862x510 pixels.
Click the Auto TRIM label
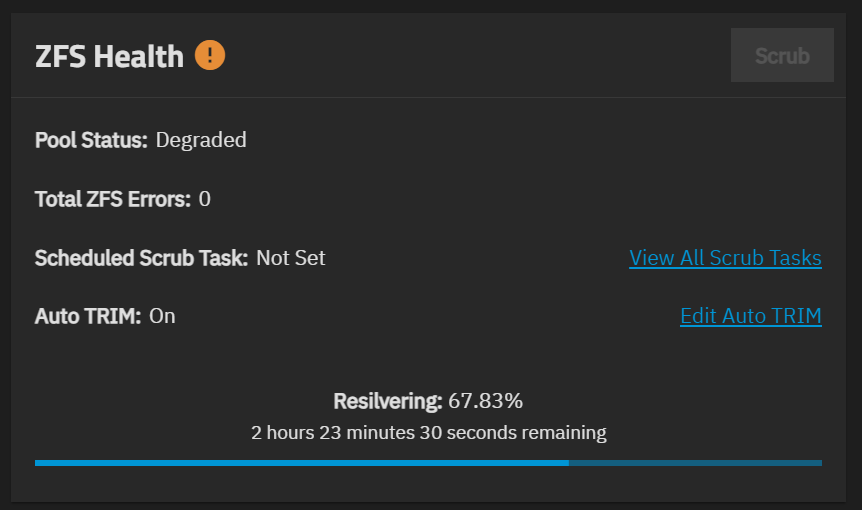88,316
